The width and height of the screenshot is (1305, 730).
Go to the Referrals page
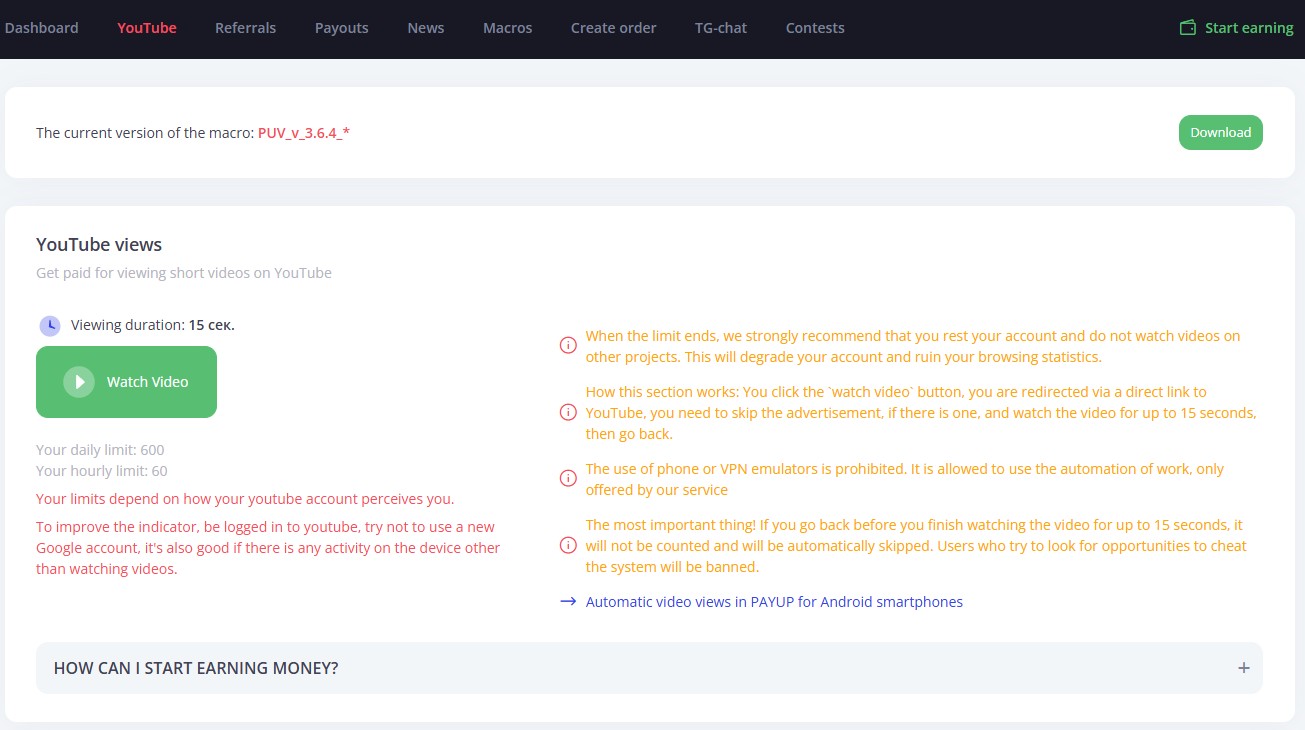[245, 28]
